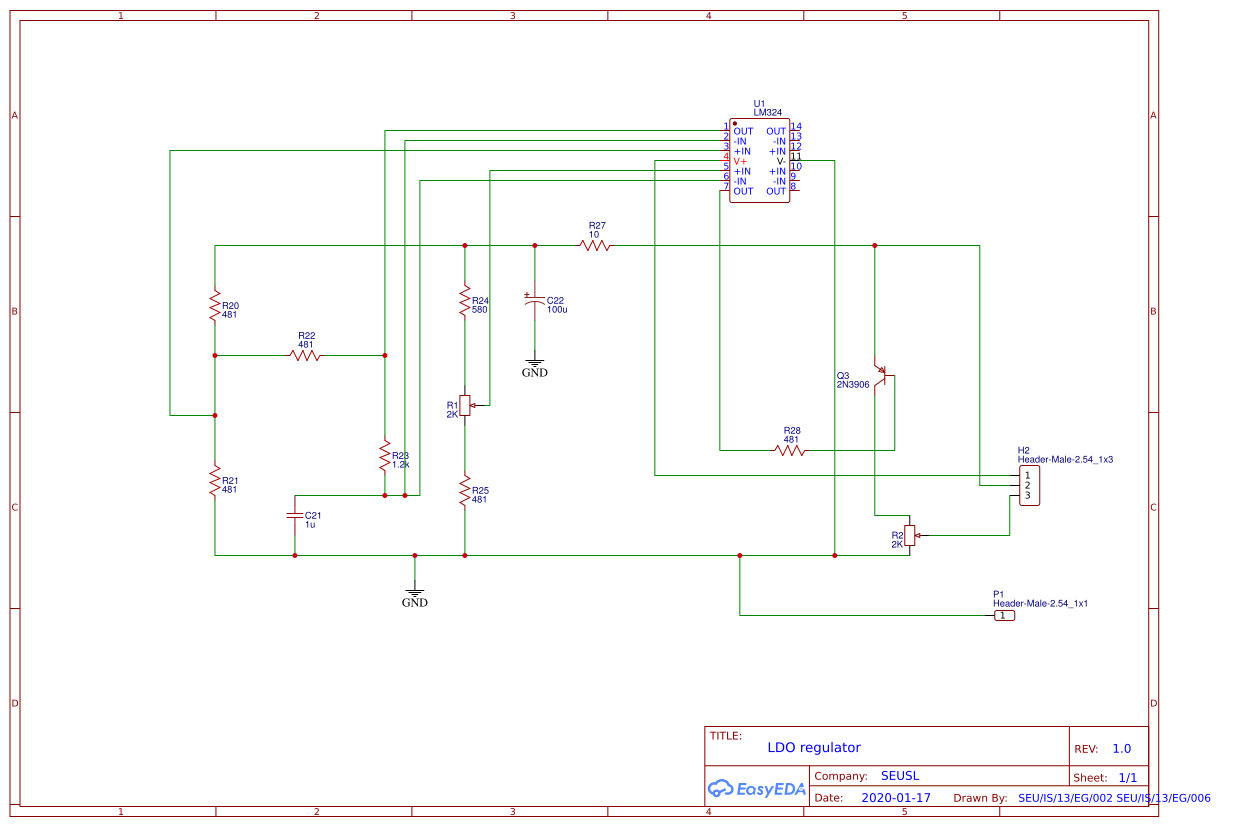Click the date 2020-01-17 in title block

point(894,797)
